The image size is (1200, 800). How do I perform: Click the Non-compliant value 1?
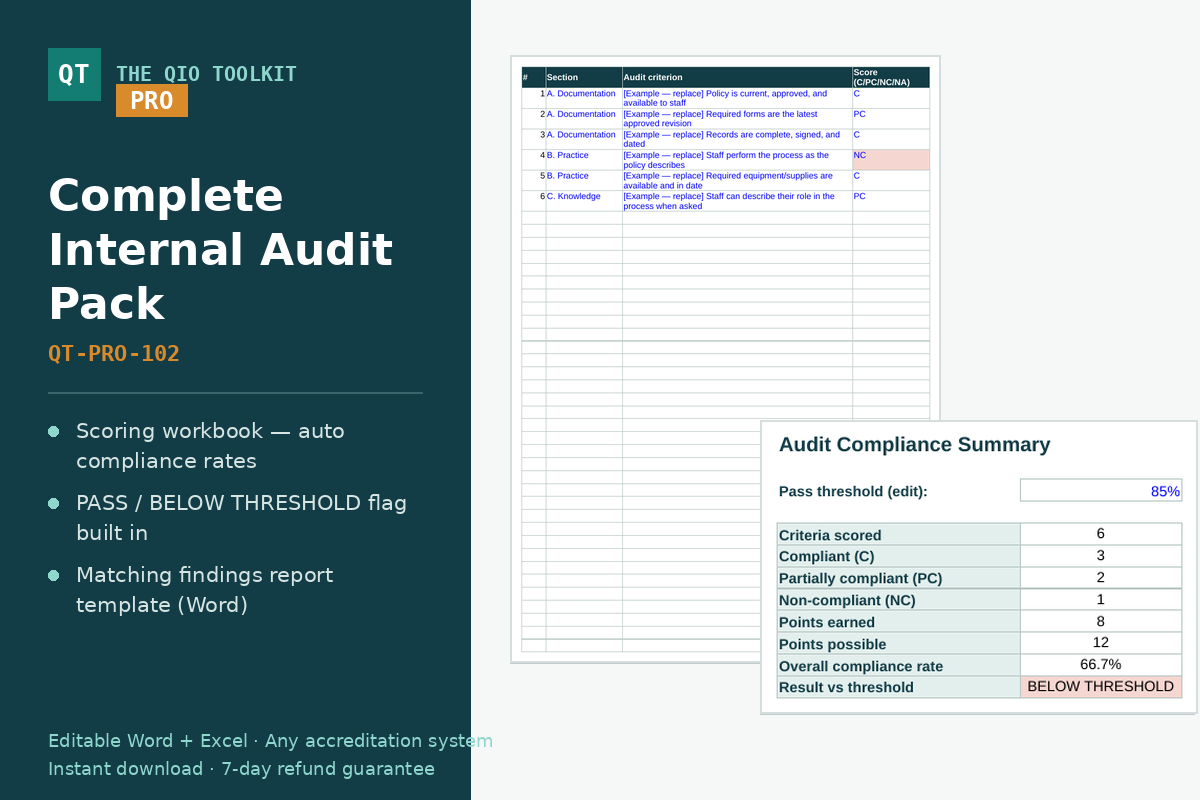pyautogui.click(x=1101, y=600)
